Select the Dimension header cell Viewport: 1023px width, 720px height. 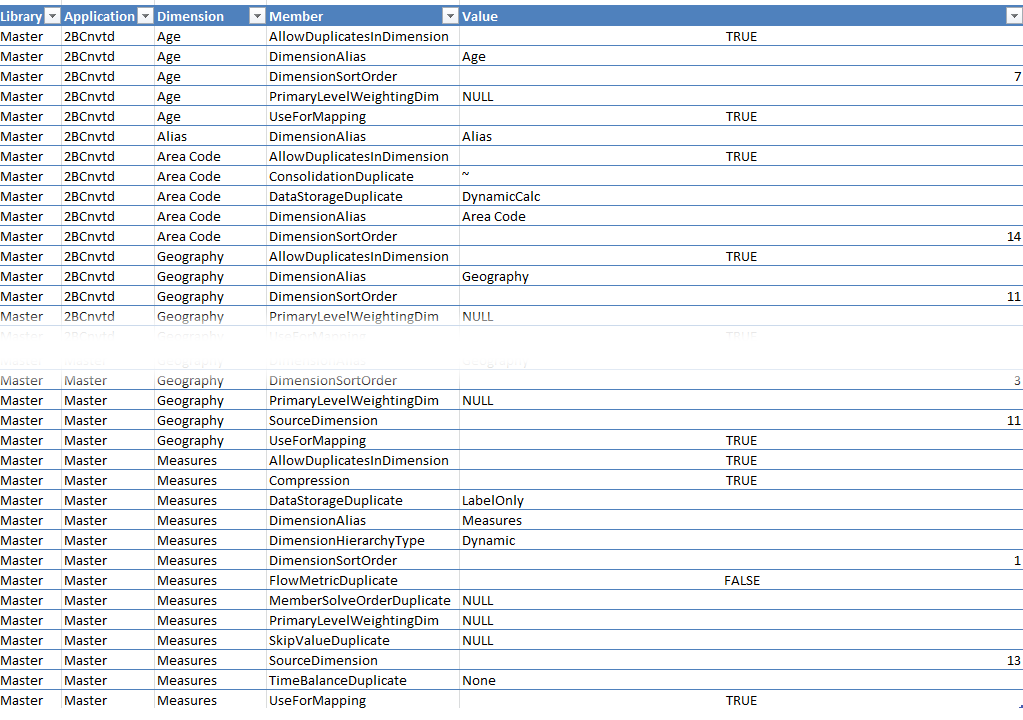pos(210,16)
